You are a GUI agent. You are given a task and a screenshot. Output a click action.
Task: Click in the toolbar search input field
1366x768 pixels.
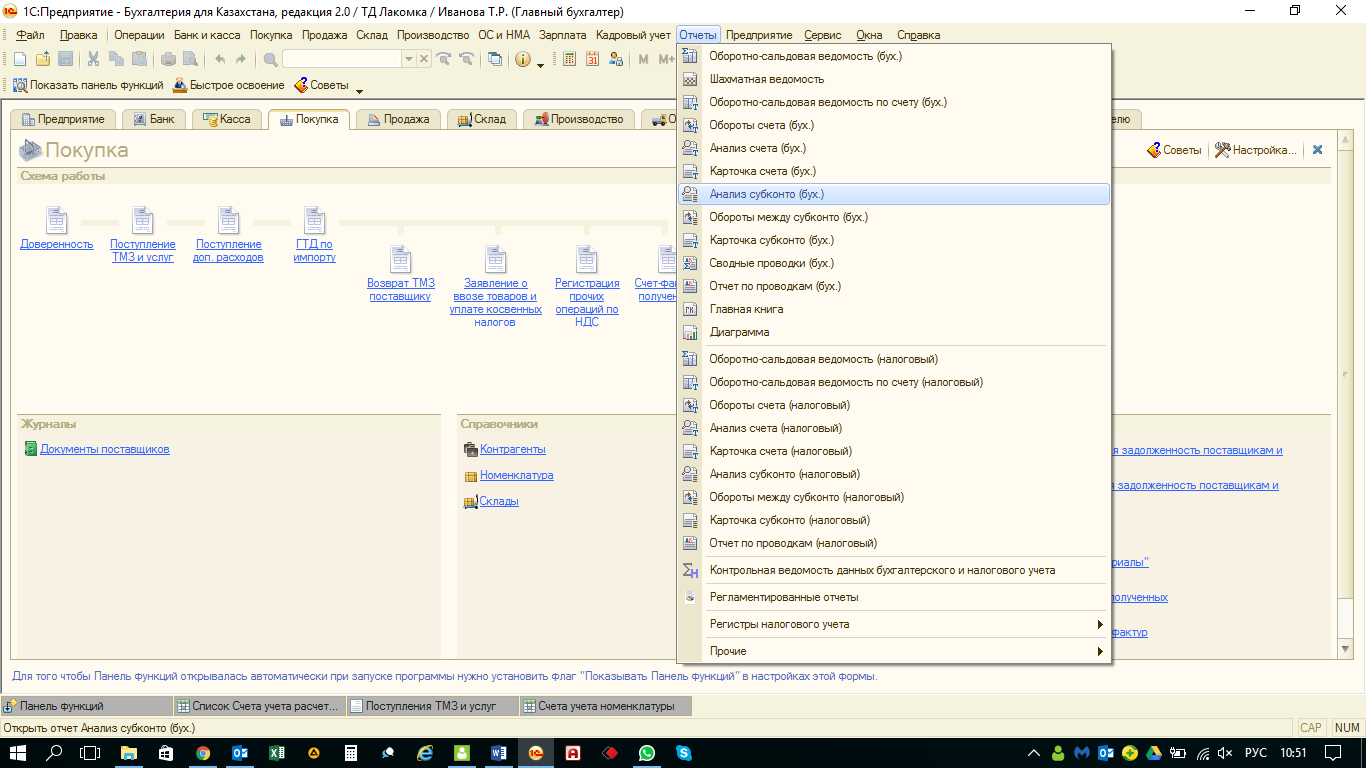pyautogui.click(x=342, y=59)
